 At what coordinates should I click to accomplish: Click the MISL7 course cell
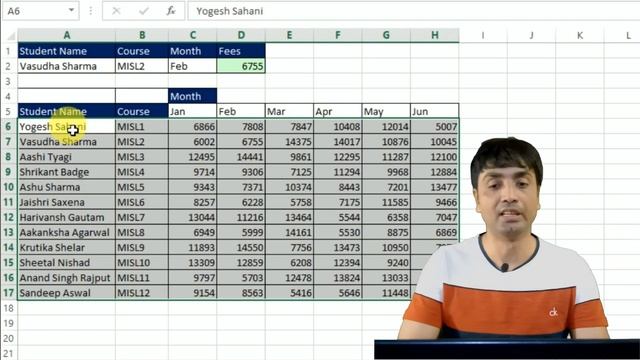coord(142,217)
